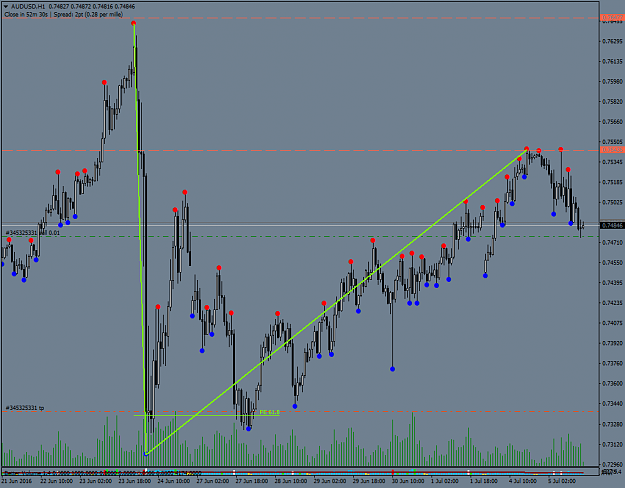Image resolution: width=625 pixels, height=488 pixels.
Task: Click price axis label 0.74710
Action: (x=613, y=242)
